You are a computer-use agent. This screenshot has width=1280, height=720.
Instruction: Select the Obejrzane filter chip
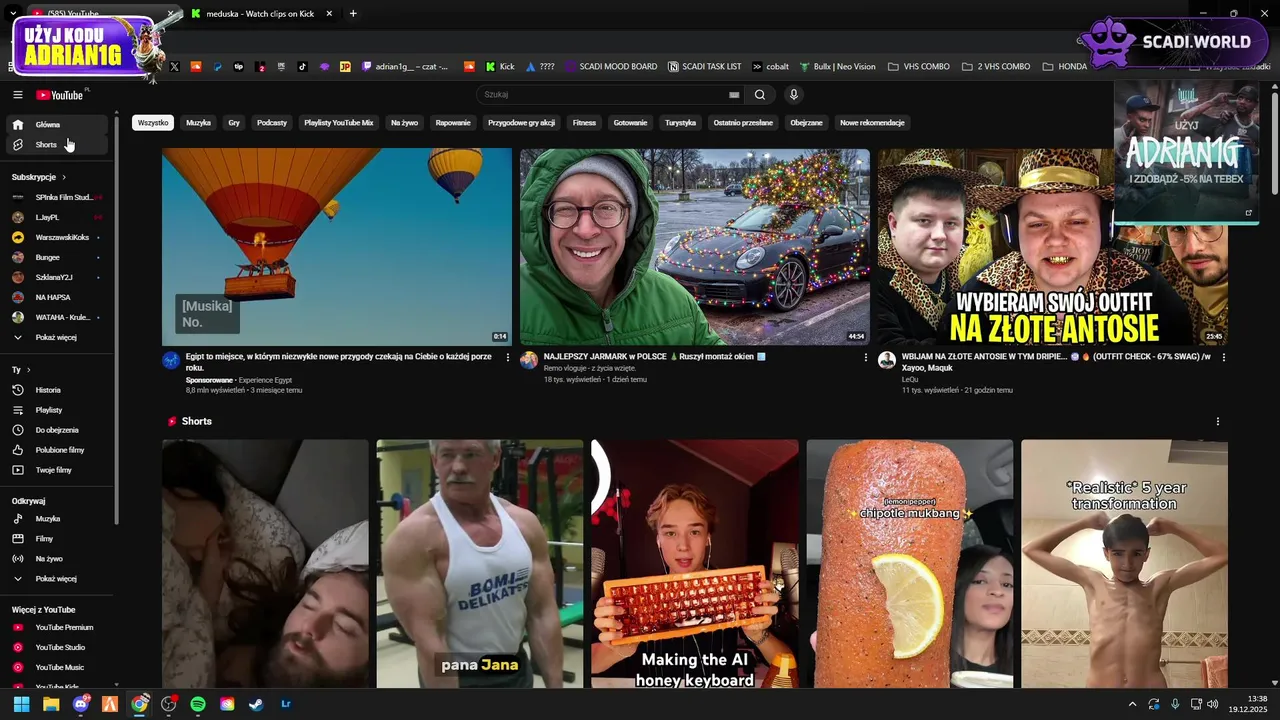807,123
